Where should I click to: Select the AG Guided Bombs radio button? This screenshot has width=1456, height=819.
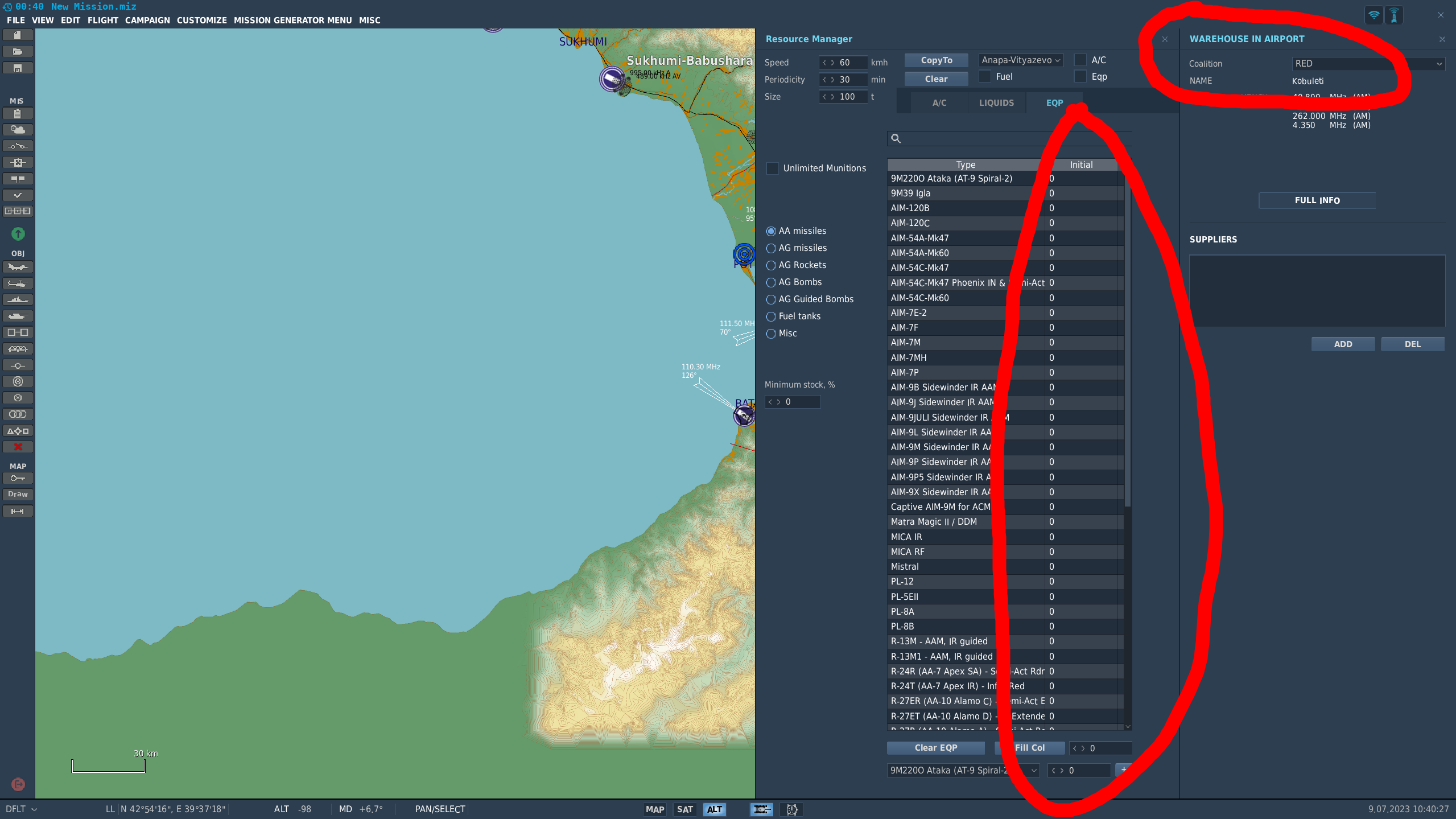tap(771, 299)
